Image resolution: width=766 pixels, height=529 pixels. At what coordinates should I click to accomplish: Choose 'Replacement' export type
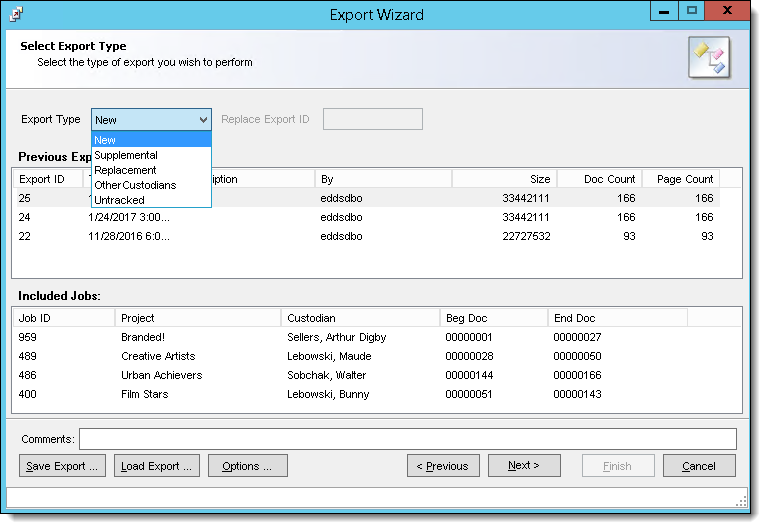151,170
